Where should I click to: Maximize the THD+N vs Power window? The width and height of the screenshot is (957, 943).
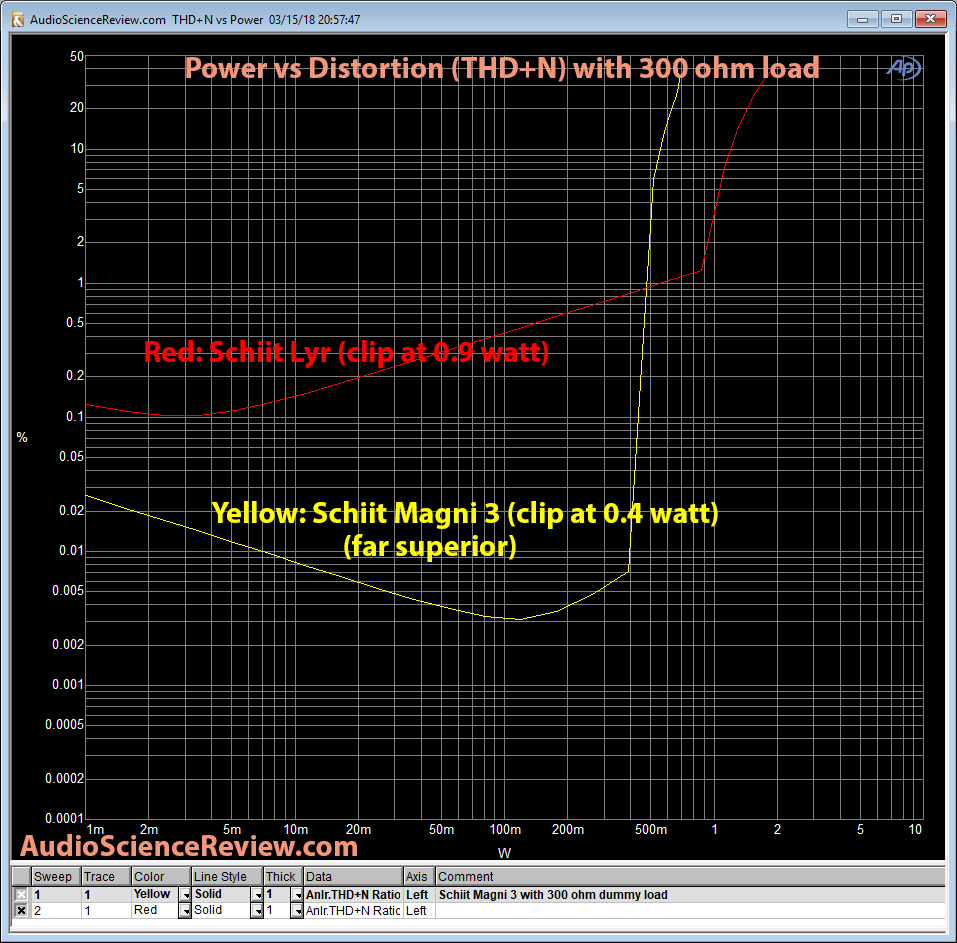(896, 19)
